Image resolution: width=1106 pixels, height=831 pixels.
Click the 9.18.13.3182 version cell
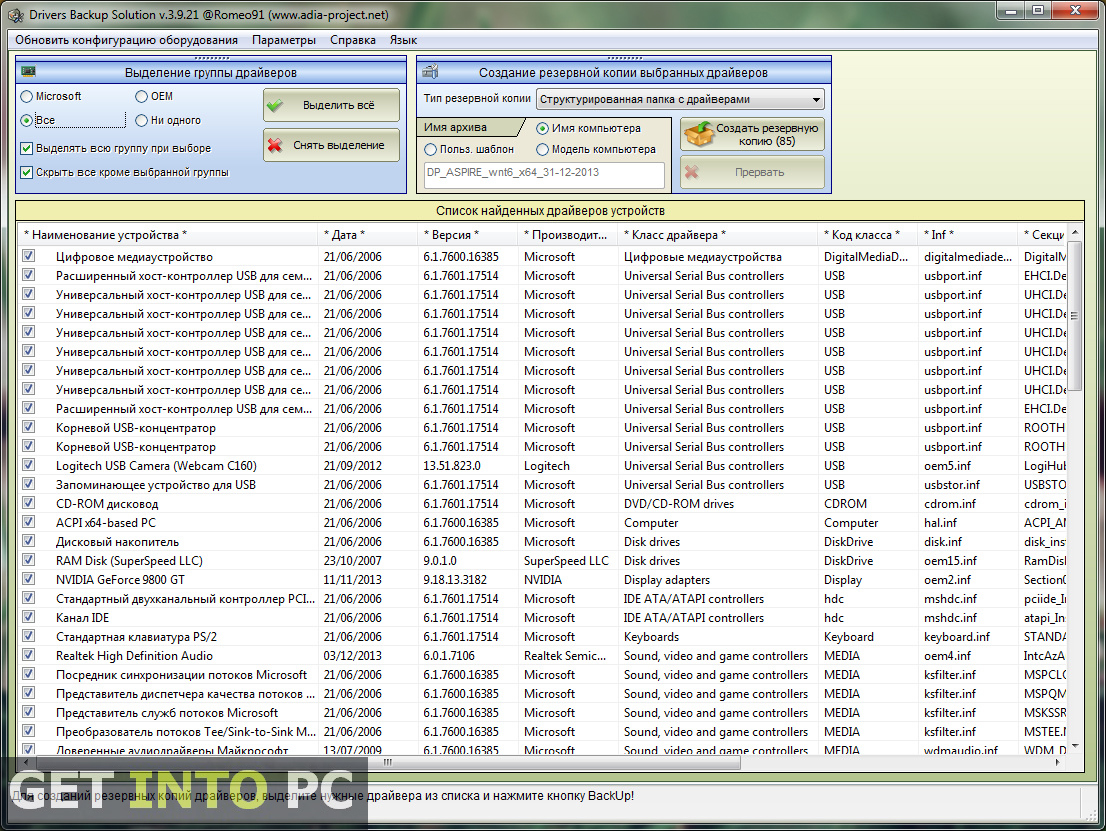(454, 580)
